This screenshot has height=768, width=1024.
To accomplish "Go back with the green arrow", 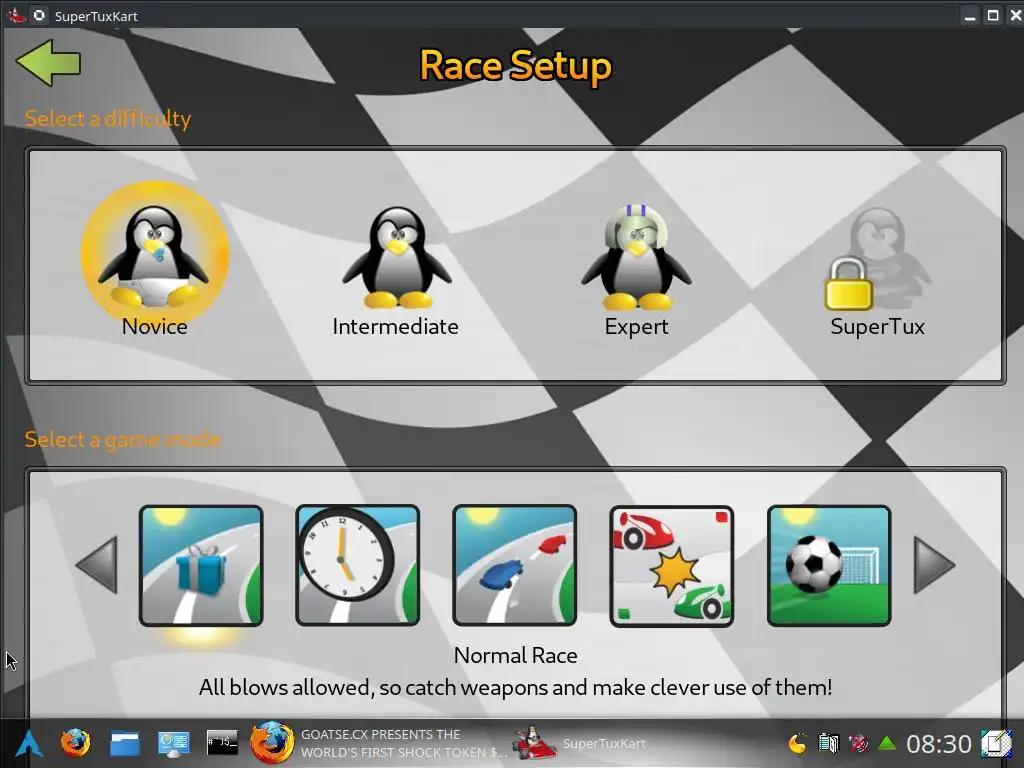I will pos(48,63).
